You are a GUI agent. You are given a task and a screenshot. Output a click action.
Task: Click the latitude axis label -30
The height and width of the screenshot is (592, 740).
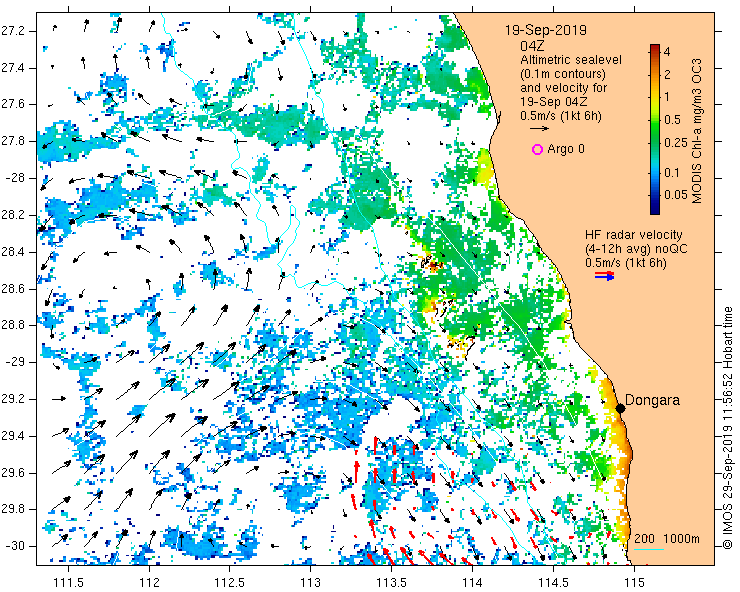point(17,546)
